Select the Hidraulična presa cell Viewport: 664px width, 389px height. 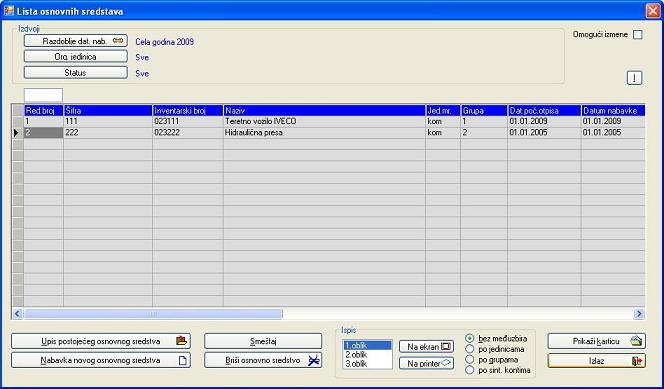(x=324, y=132)
